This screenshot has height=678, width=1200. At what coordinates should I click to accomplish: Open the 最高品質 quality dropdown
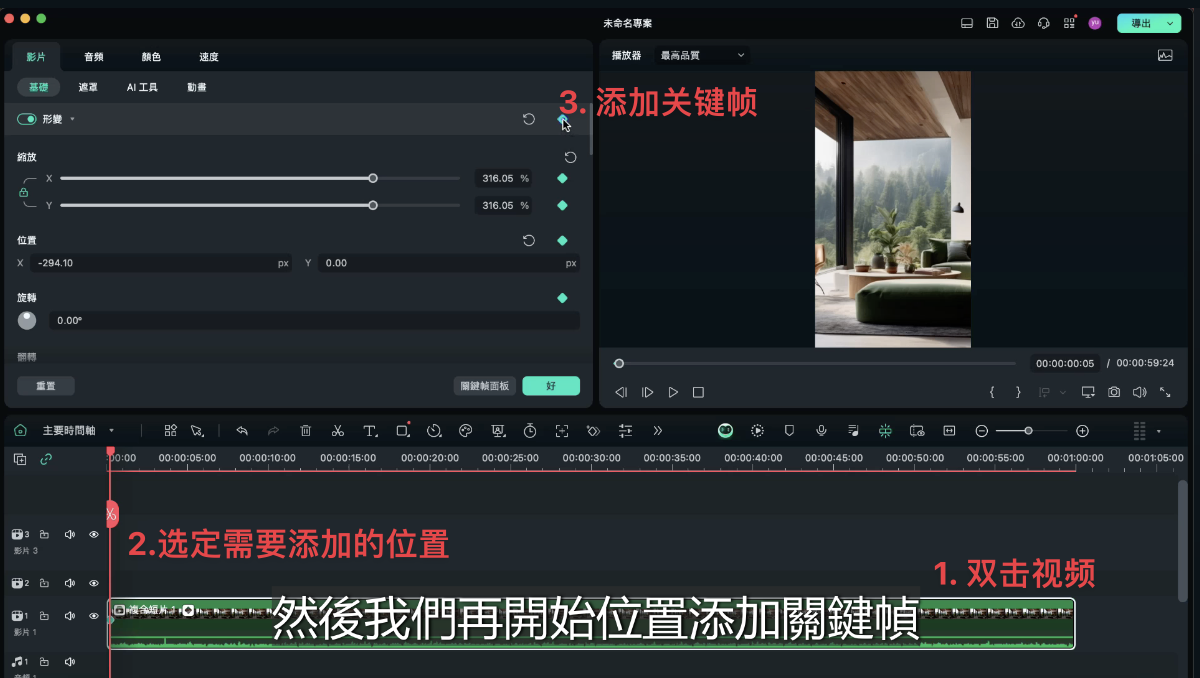pos(701,56)
